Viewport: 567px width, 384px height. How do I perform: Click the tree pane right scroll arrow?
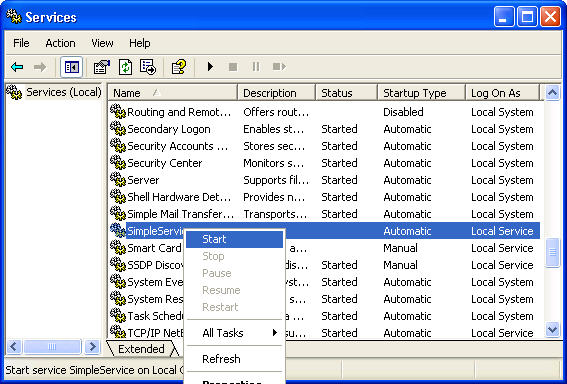click(92, 347)
